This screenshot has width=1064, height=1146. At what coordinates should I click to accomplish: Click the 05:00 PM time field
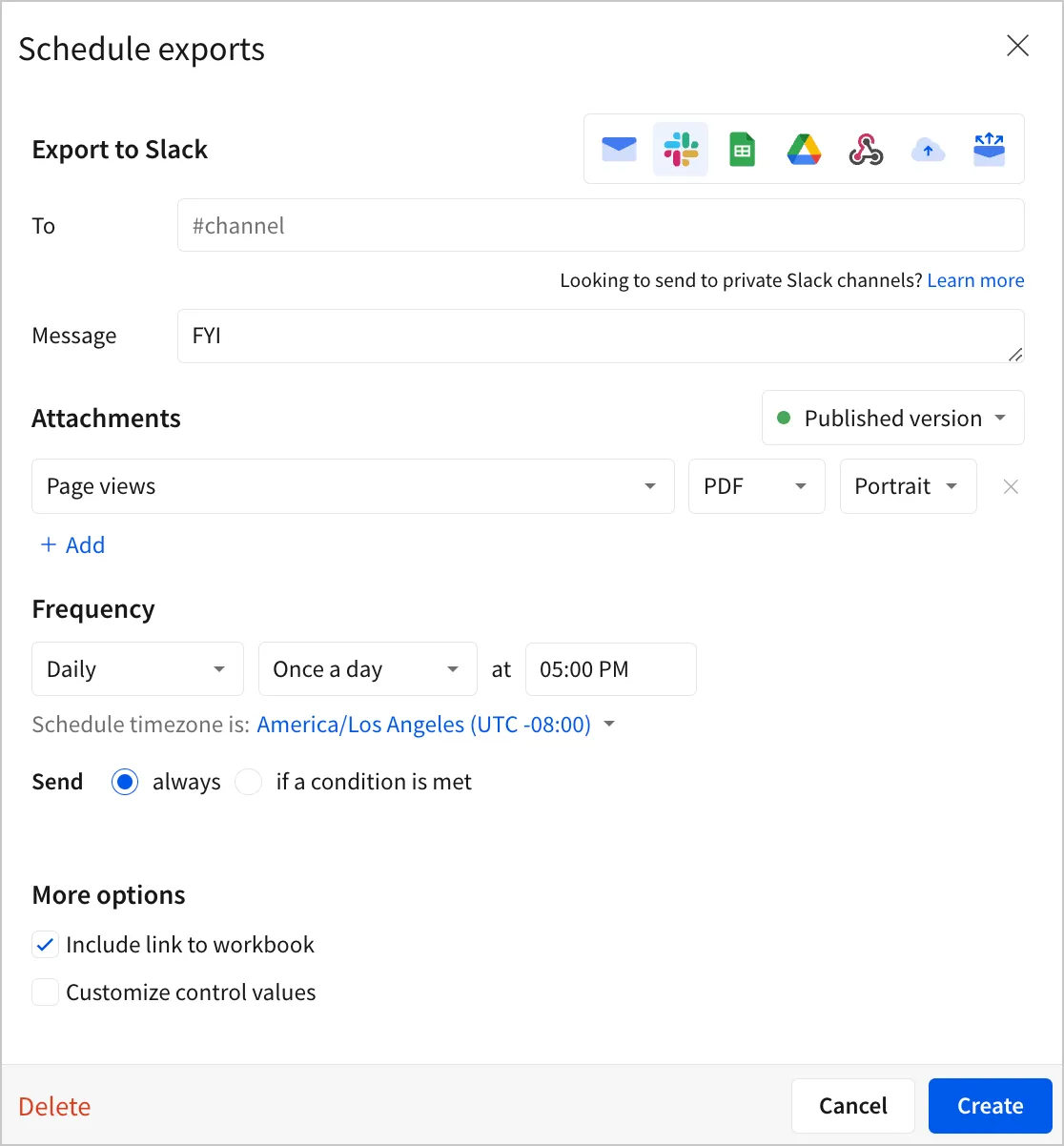(611, 669)
